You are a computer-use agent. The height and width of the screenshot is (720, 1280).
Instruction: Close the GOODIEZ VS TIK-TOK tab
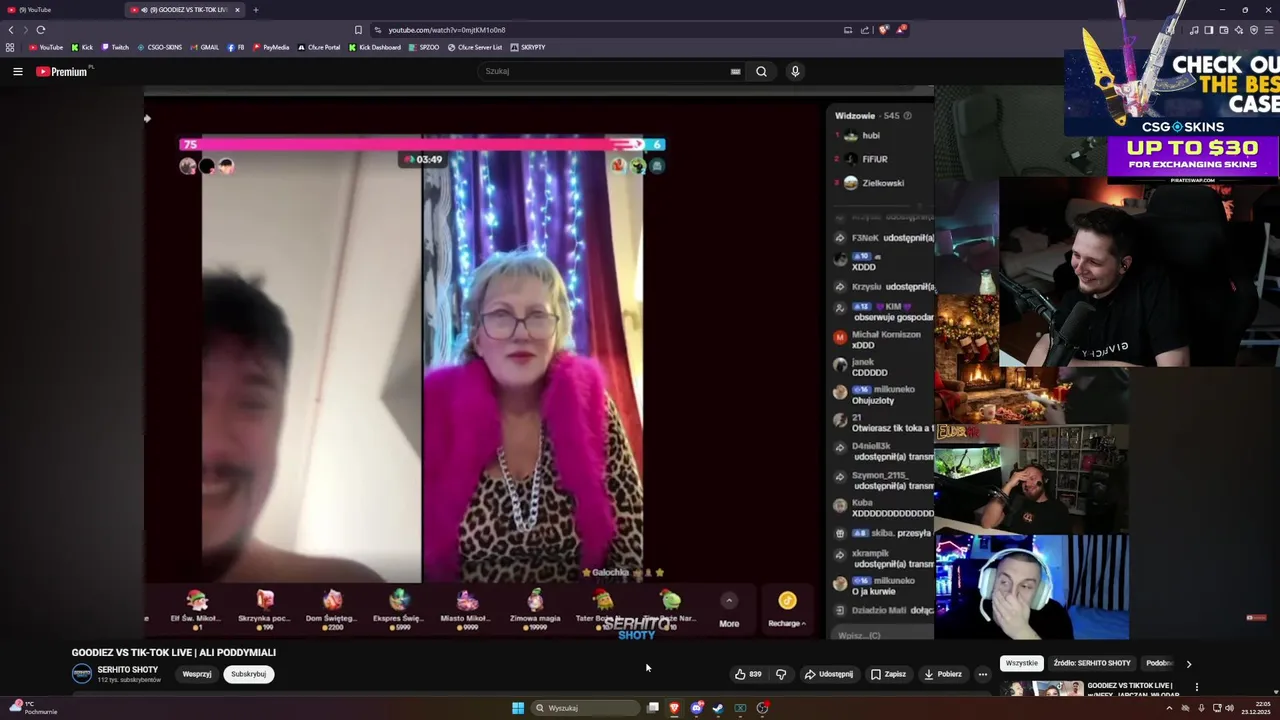click(238, 10)
